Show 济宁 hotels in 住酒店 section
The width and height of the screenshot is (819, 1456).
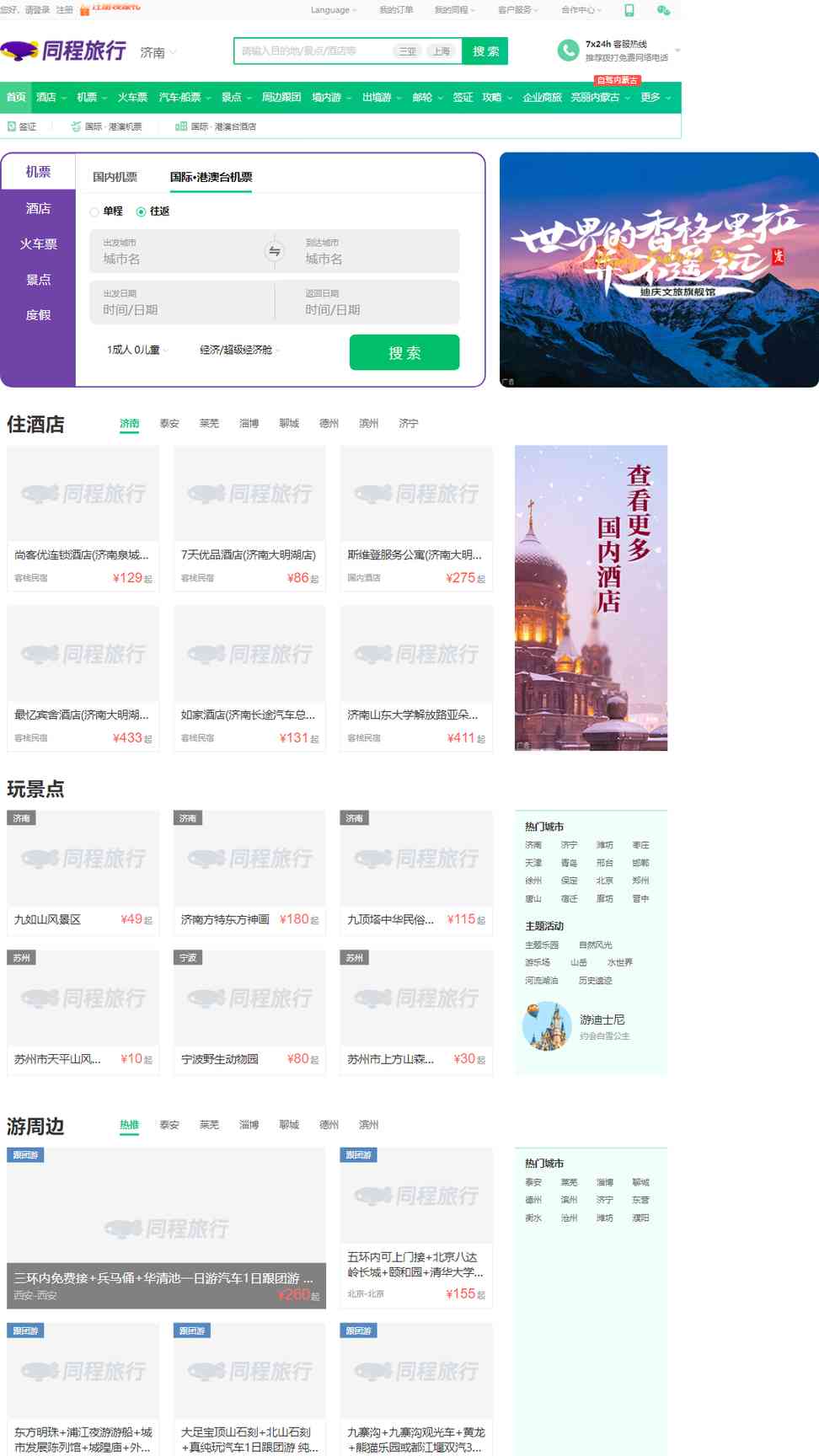click(409, 424)
